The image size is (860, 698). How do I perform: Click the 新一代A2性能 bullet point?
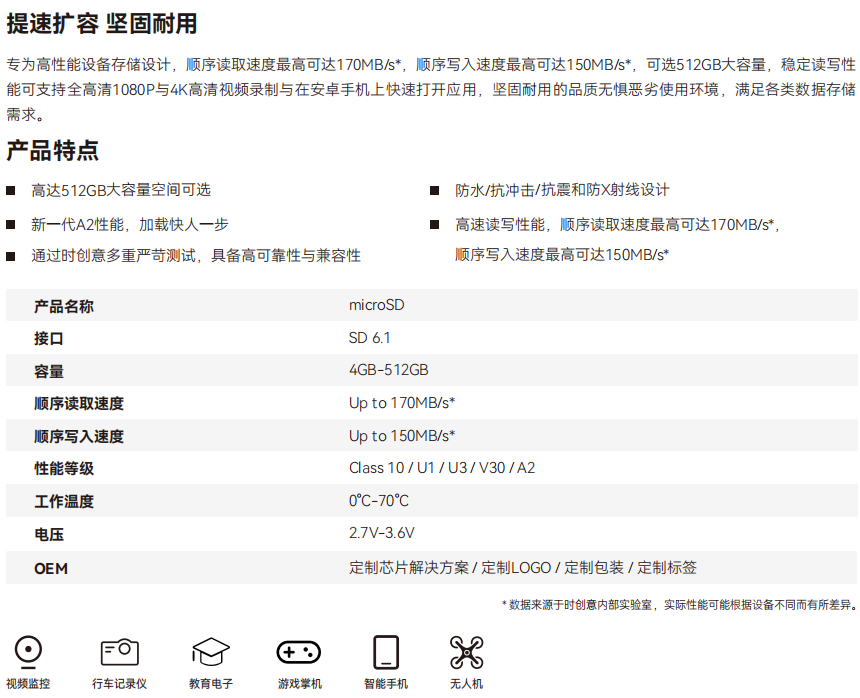pyautogui.click(x=130, y=225)
